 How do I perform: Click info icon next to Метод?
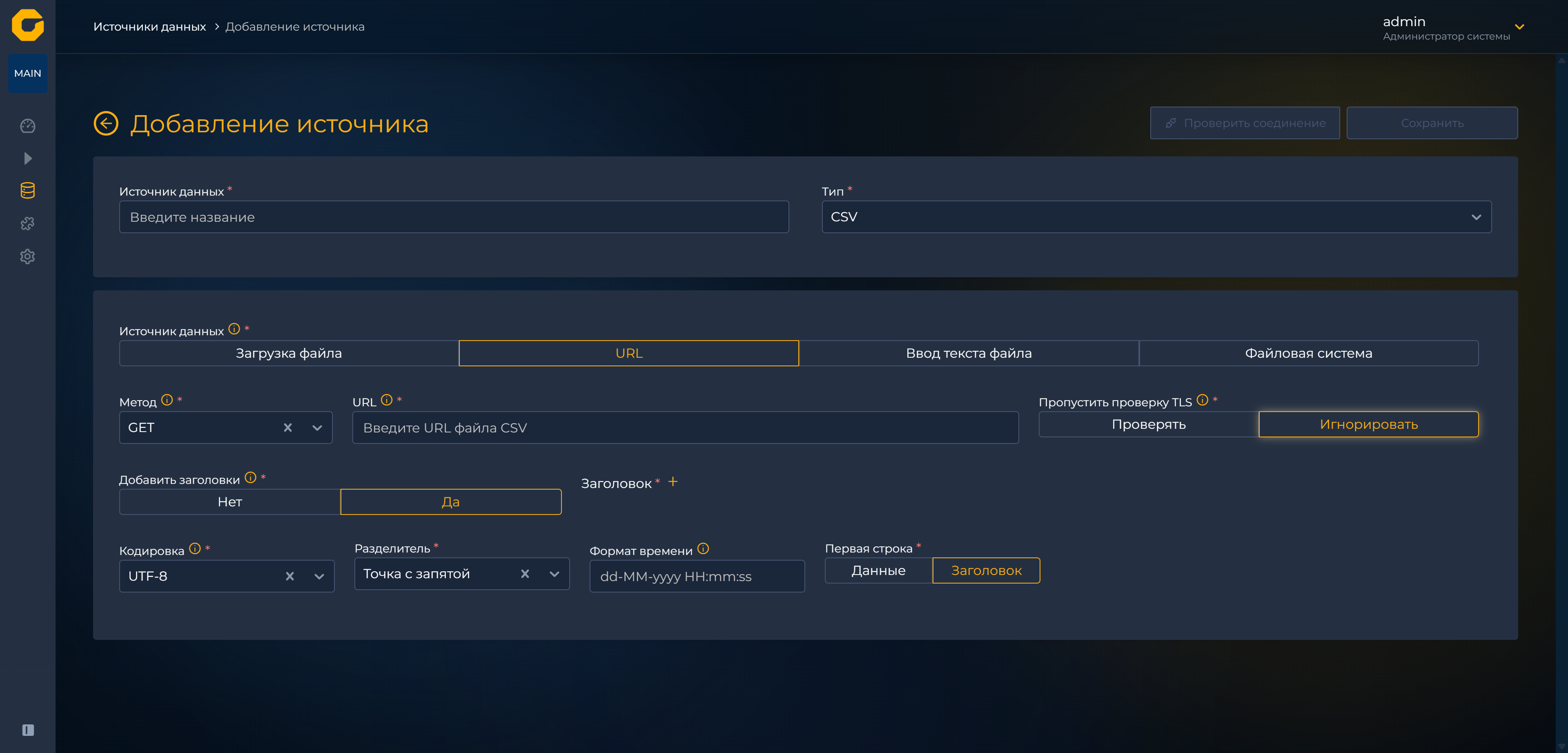167,400
